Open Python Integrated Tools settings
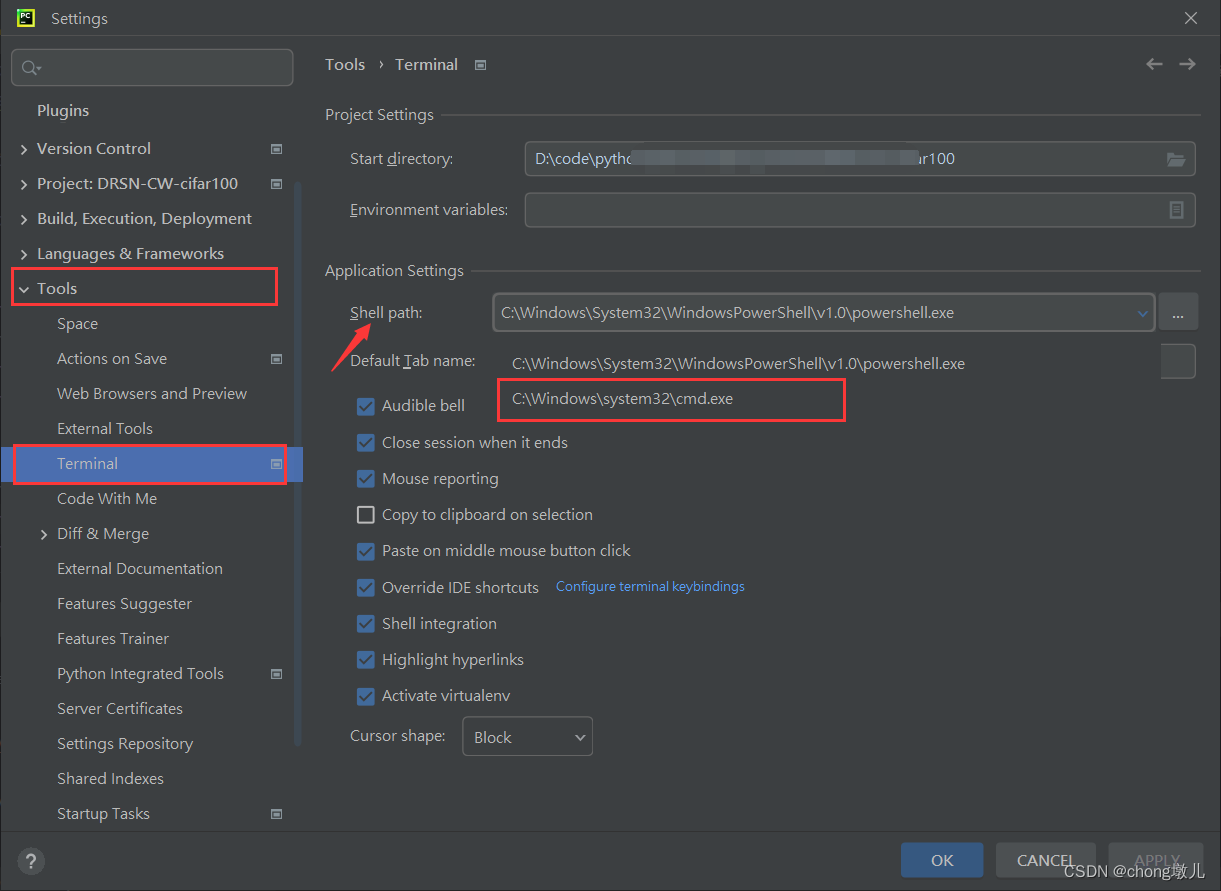This screenshot has height=891, width=1221. [x=140, y=674]
